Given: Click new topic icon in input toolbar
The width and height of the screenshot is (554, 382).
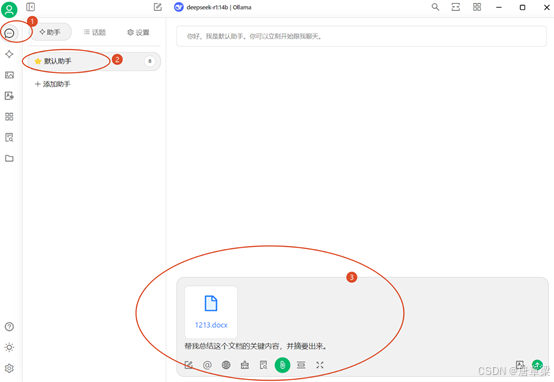Looking at the screenshot, I should [x=189, y=365].
